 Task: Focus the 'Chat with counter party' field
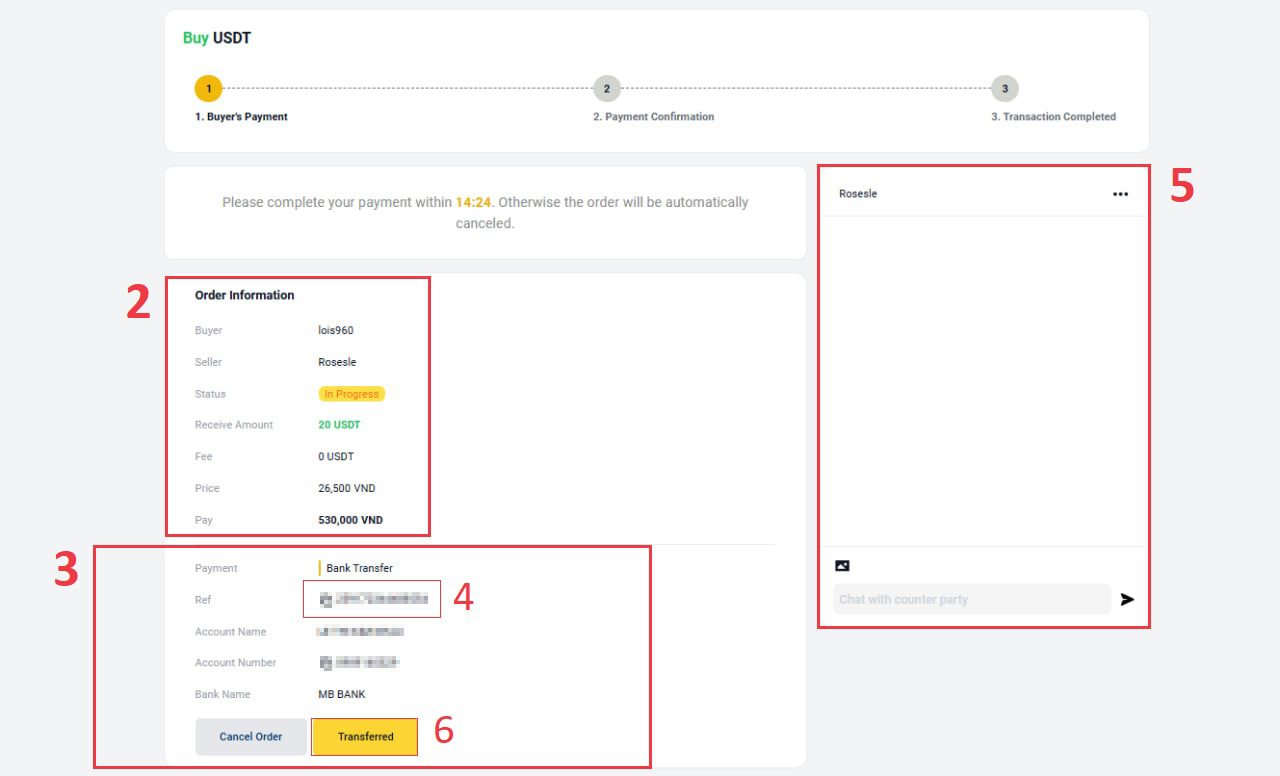click(972, 599)
